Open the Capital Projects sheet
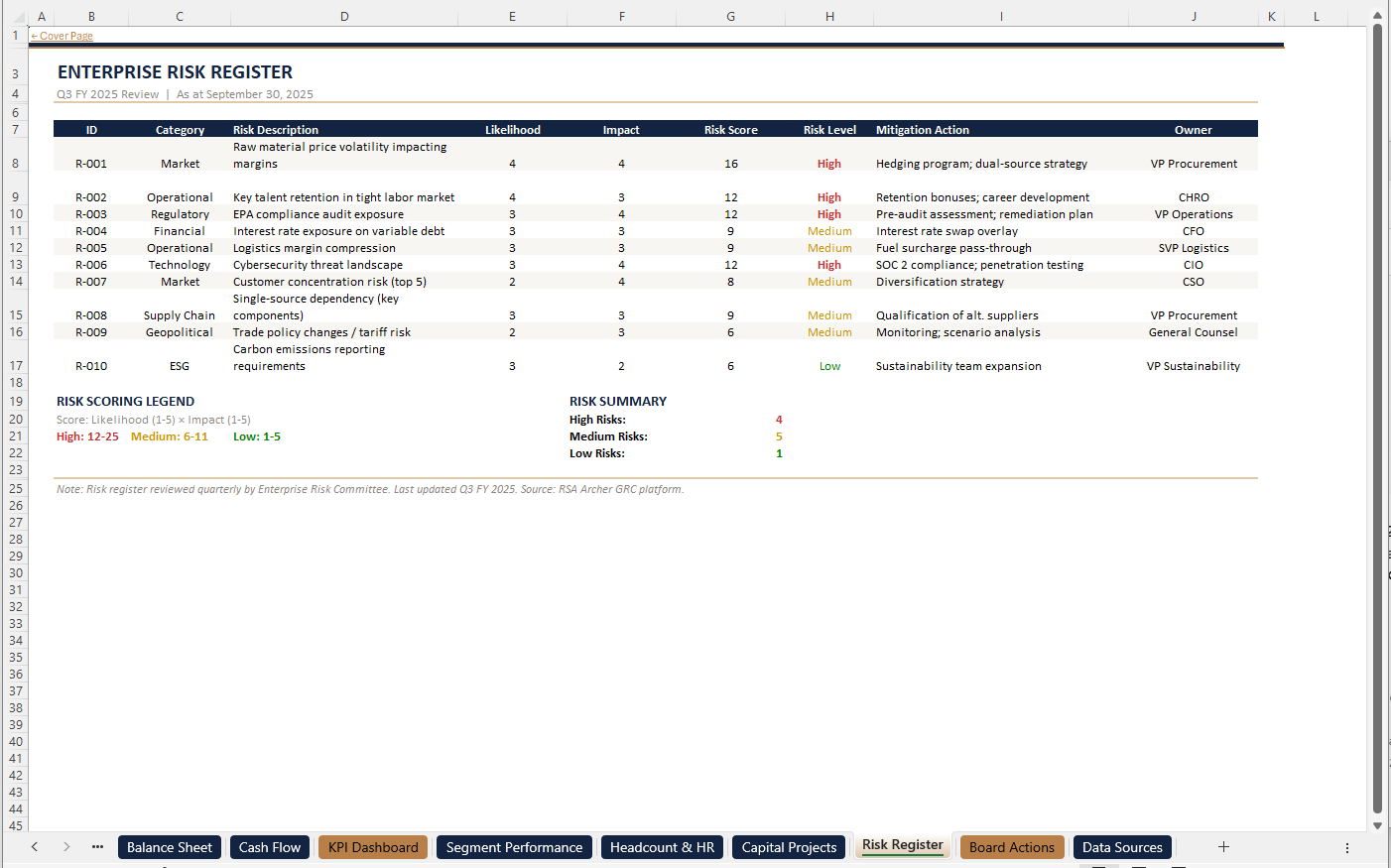The width and height of the screenshot is (1391, 868). pos(789,846)
